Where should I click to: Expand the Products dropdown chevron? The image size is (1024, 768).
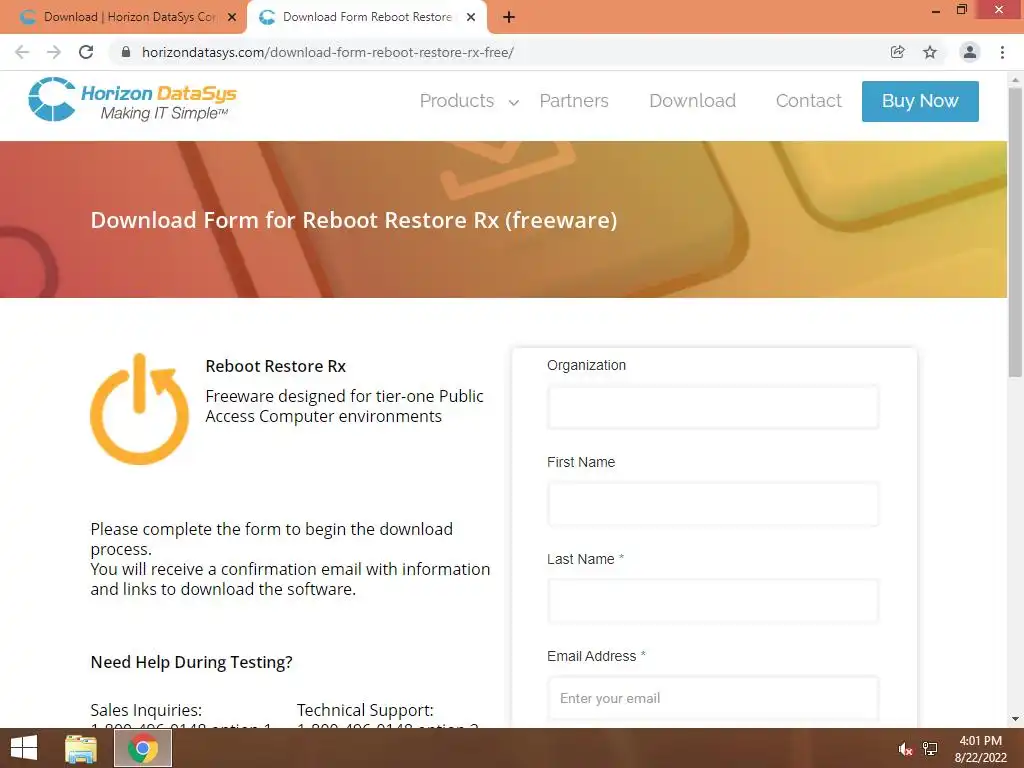(x=514, y=102)
